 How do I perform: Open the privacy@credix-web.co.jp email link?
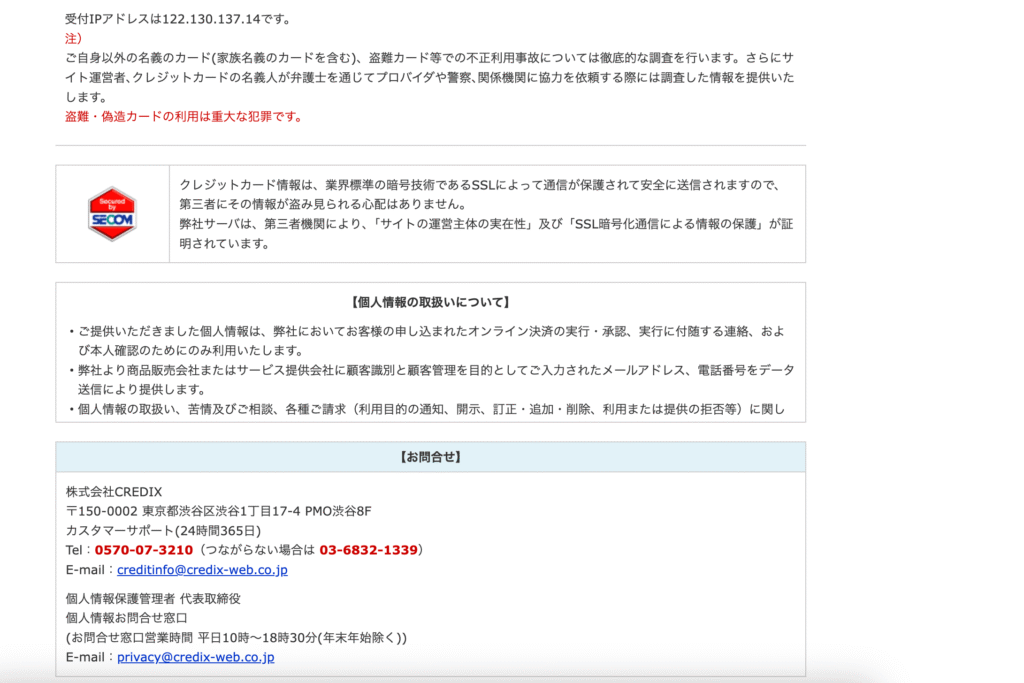(196, 657)
